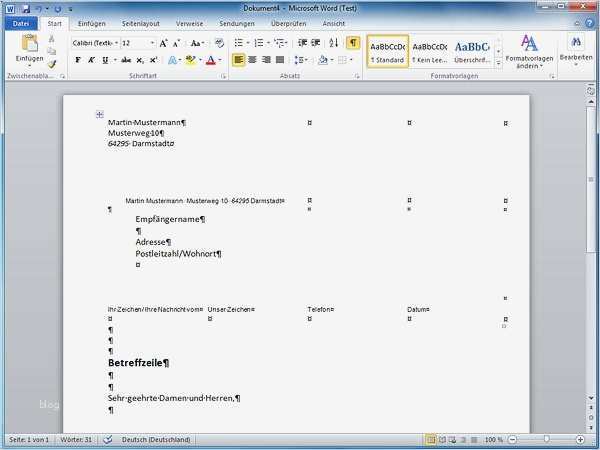Toggle strikethrough formatting
This screenshot has height=450, width=600.
click(x=126, y=60)
